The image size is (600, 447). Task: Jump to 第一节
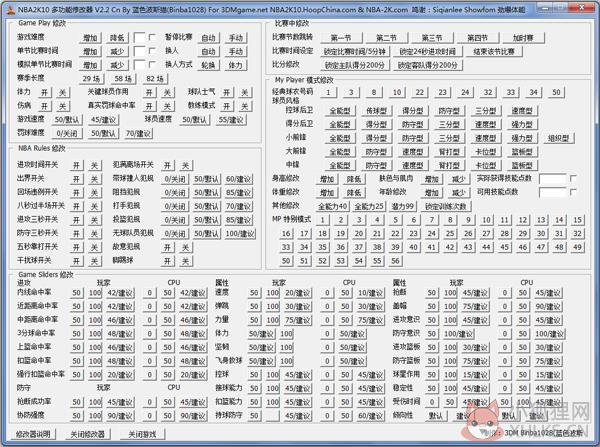tap(341, 38)
